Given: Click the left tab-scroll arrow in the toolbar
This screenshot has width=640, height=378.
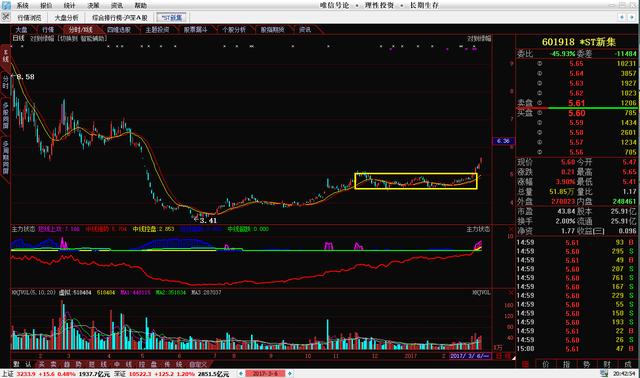Looking at the screenshot, I should [x=622, y=17].
